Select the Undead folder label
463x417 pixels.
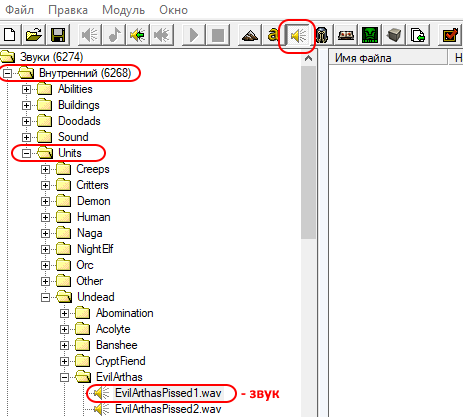96,297
